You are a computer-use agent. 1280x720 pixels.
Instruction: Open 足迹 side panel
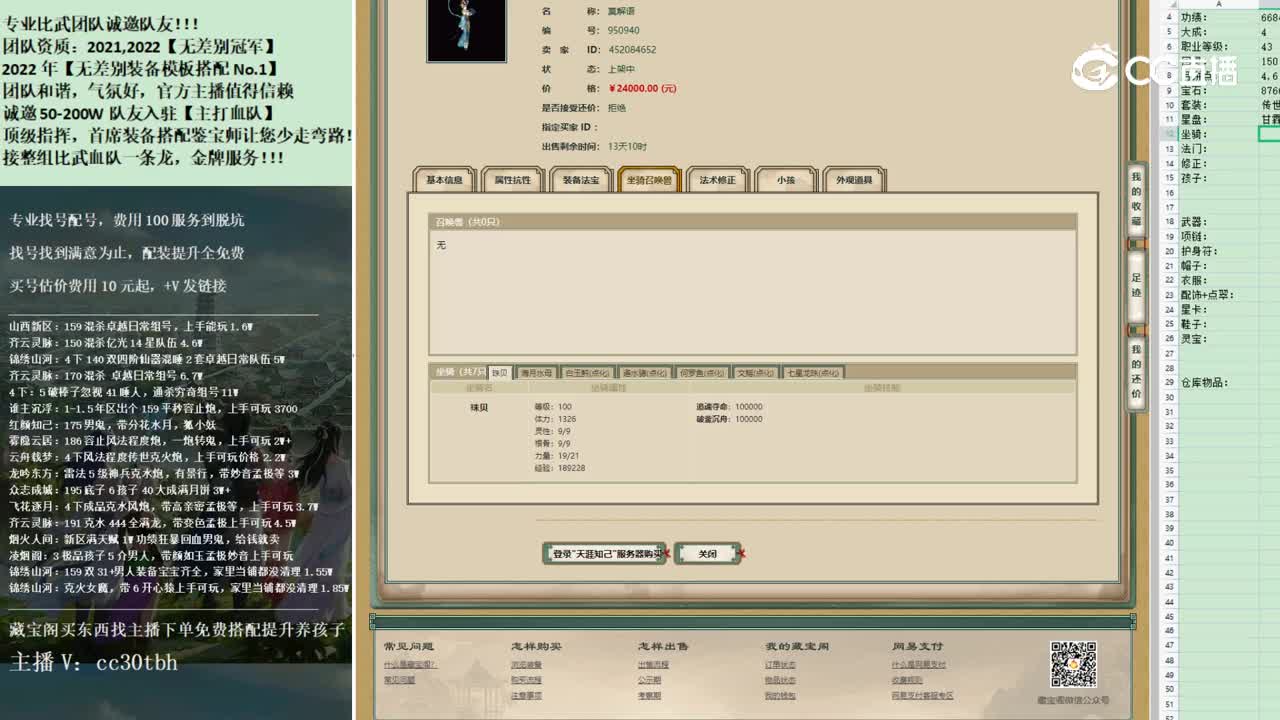click(x=1136, y=285)
